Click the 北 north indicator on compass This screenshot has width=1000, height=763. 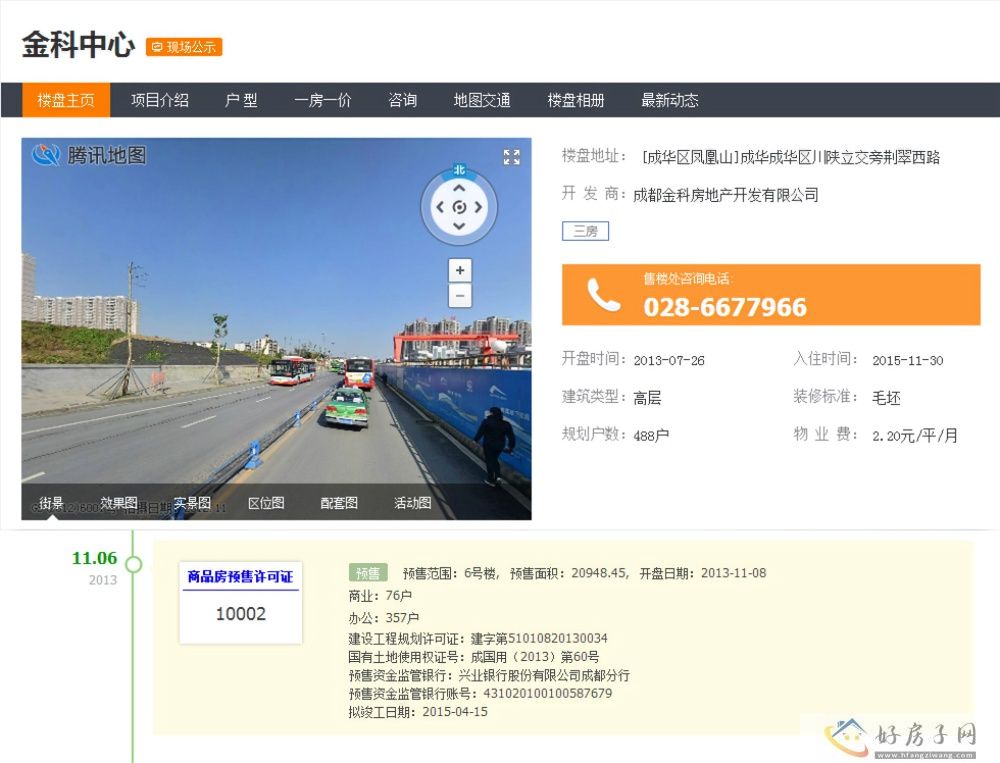click(x=459, y=170)
